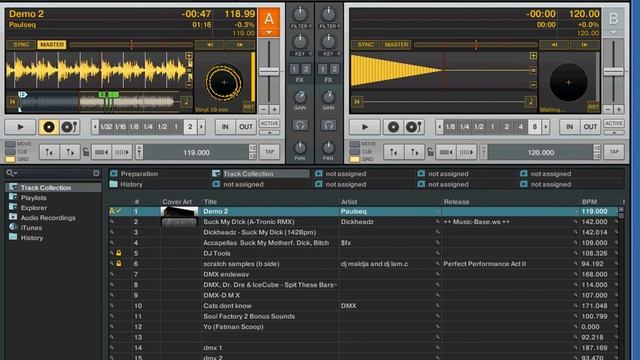
Task: Open Explorer in browser tree
Action: point(33,208)
